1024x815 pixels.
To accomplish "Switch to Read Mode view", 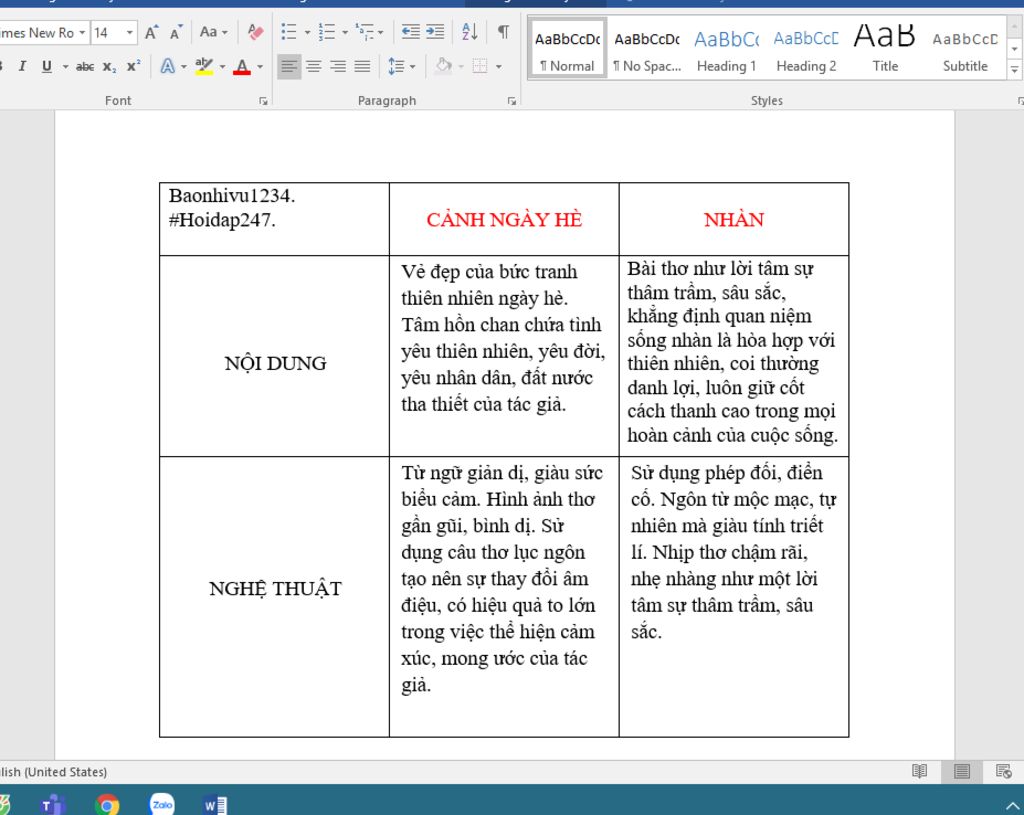I will 920,771.
